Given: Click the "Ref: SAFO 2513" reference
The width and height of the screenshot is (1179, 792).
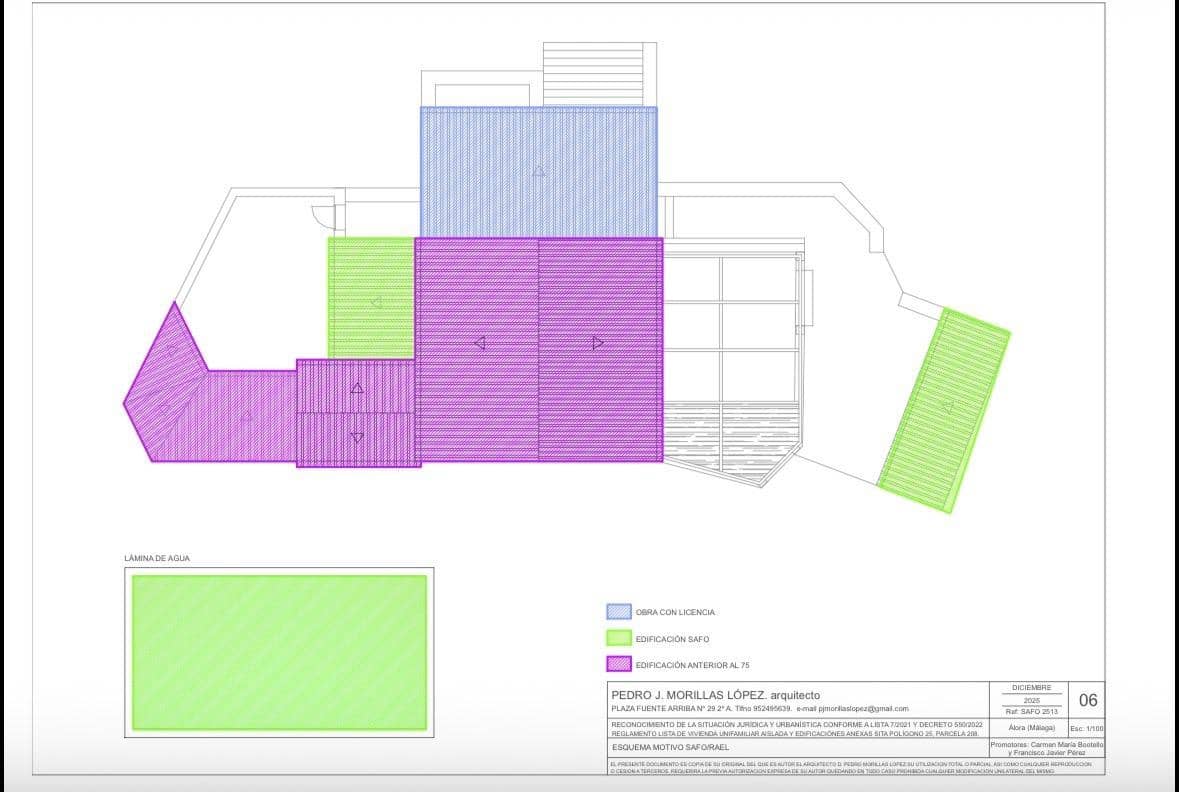Looking at the screenshot, I should (1032, 712).
